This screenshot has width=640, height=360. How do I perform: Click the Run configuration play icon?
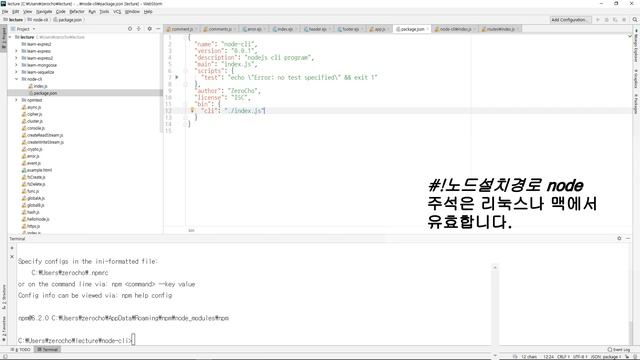[x=598, y=20]
